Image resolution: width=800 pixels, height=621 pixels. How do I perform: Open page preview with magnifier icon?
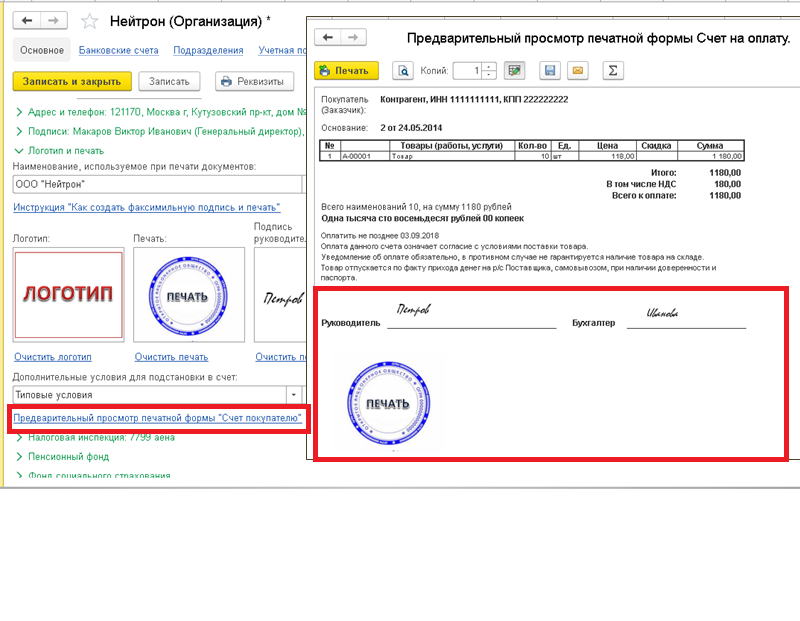(x=403, y=70)
